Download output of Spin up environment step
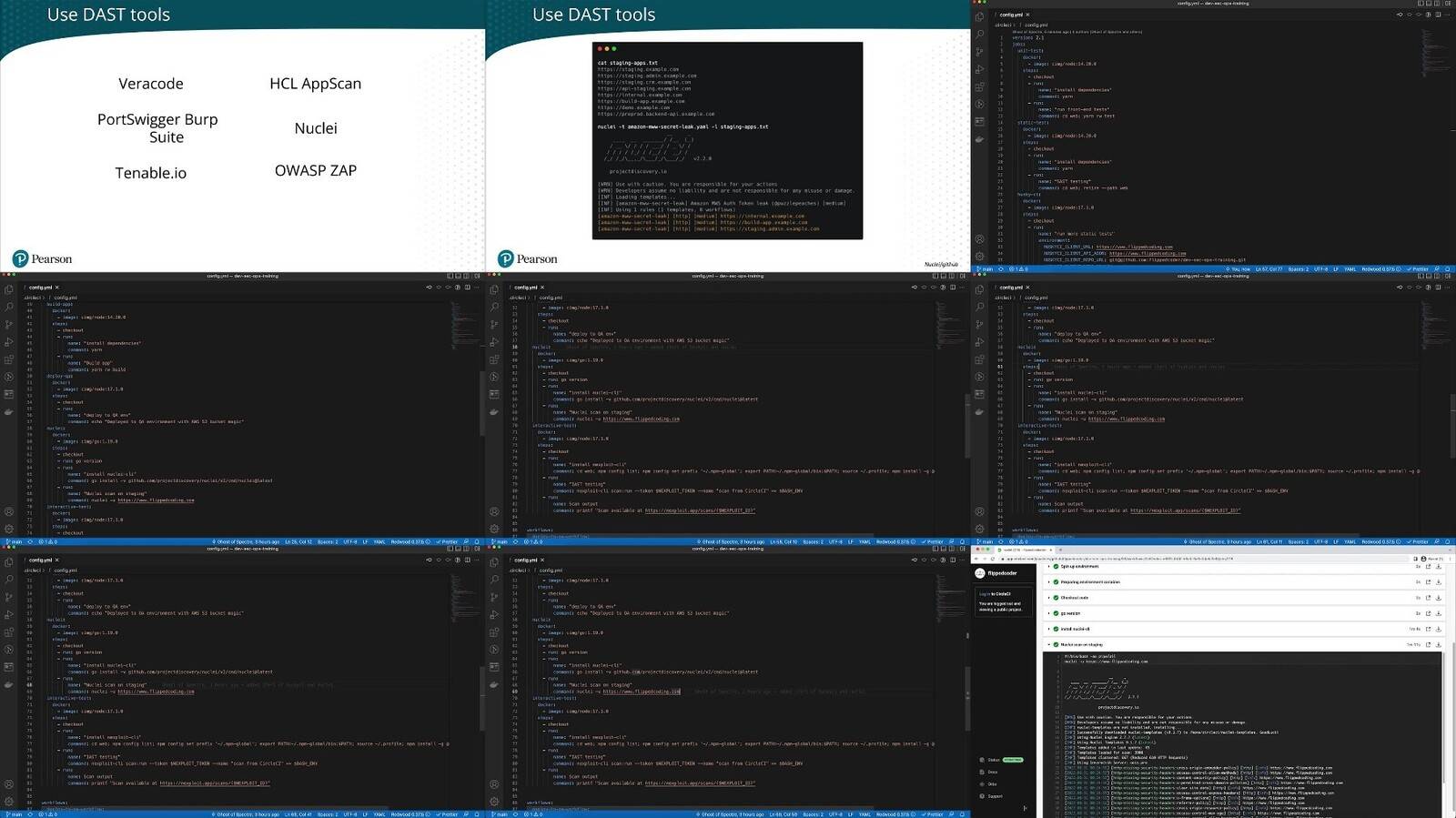Image resolution: width=1456 pixels, height=818 pixels. click(1439, 566)
